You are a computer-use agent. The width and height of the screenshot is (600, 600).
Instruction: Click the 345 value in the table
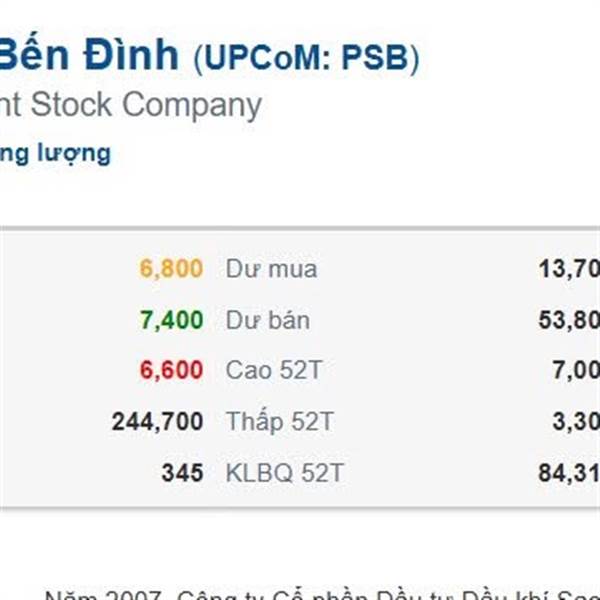coord(182,473)
